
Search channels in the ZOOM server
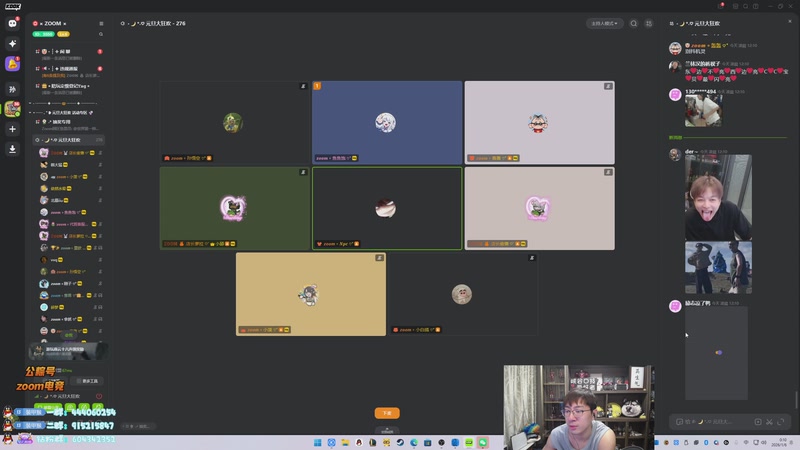click(101, 34)
